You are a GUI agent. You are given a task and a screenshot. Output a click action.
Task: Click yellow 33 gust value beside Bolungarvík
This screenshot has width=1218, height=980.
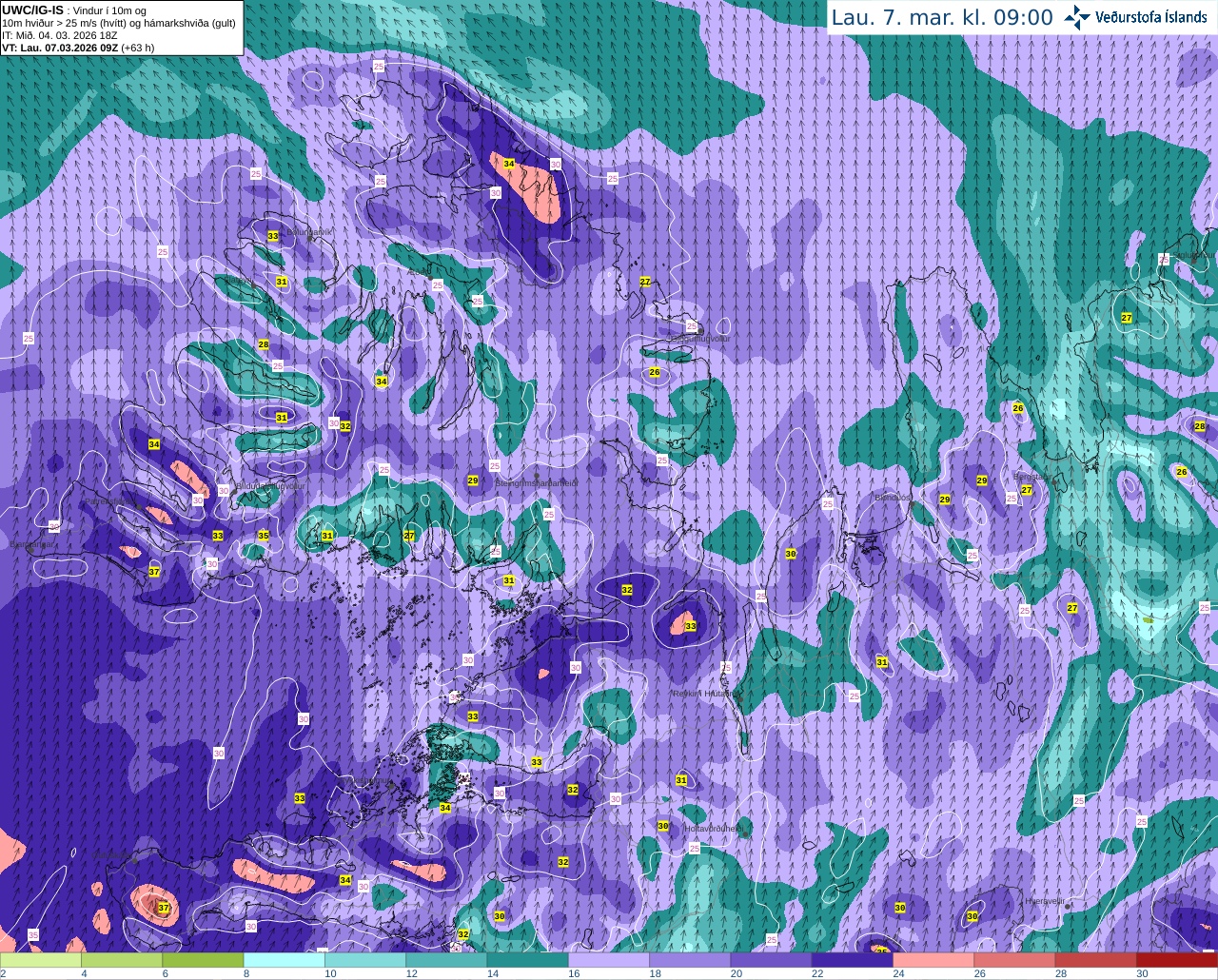[273, 236]
